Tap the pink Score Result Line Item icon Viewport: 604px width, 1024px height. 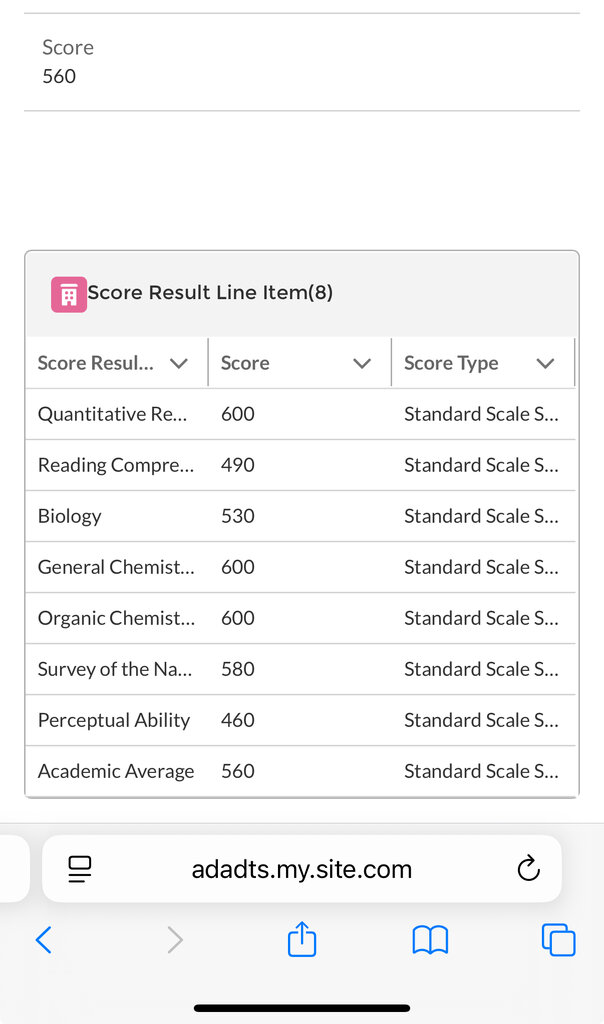pyautogui.click(x=69, y=294)
